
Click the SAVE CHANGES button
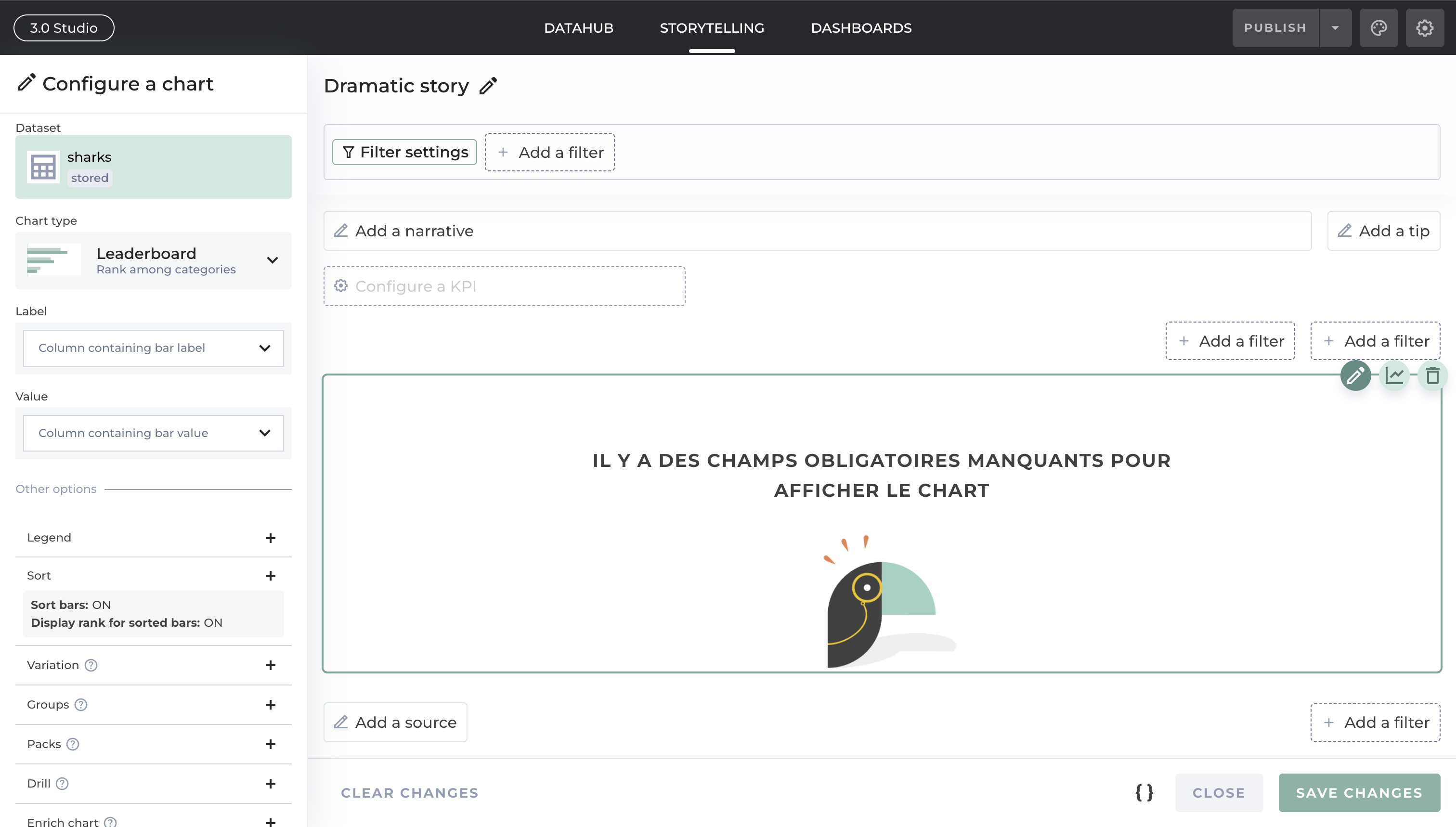tap(1359, 792)
